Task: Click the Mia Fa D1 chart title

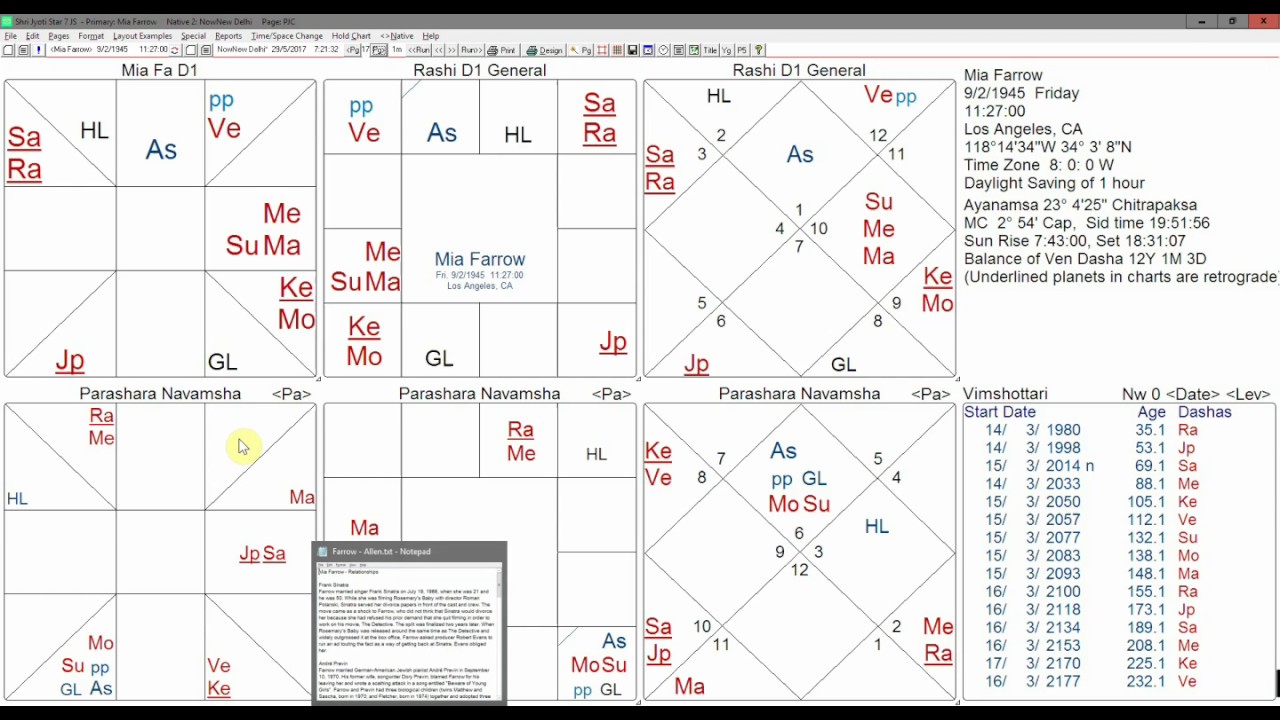Action: pyautogui.click(x=160, y=70)
